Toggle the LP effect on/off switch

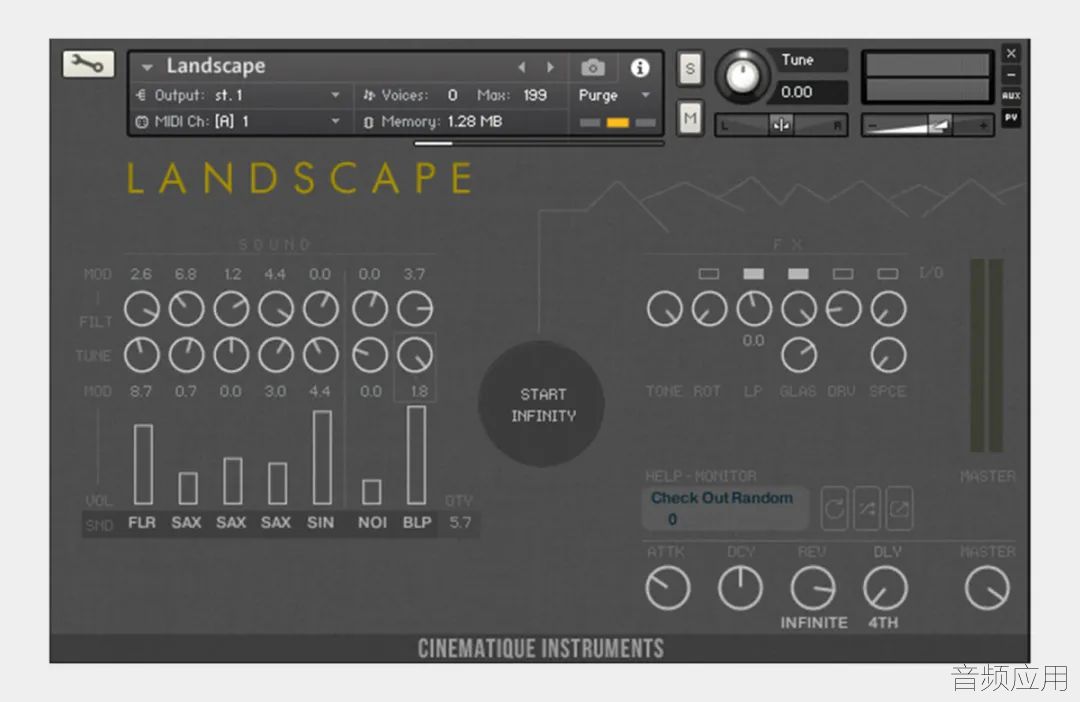coord(754,274)
